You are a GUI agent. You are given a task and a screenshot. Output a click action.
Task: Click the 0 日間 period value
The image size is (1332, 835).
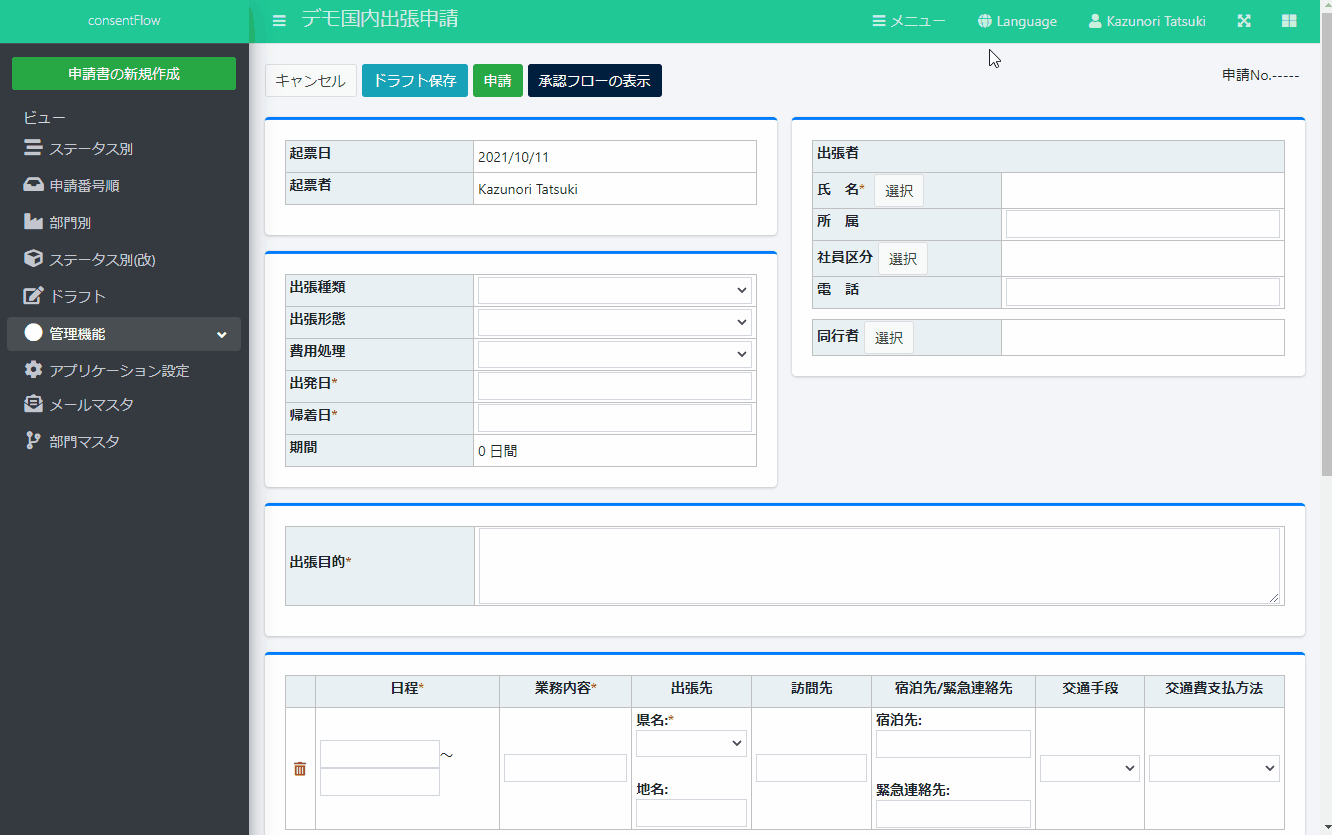498,451
